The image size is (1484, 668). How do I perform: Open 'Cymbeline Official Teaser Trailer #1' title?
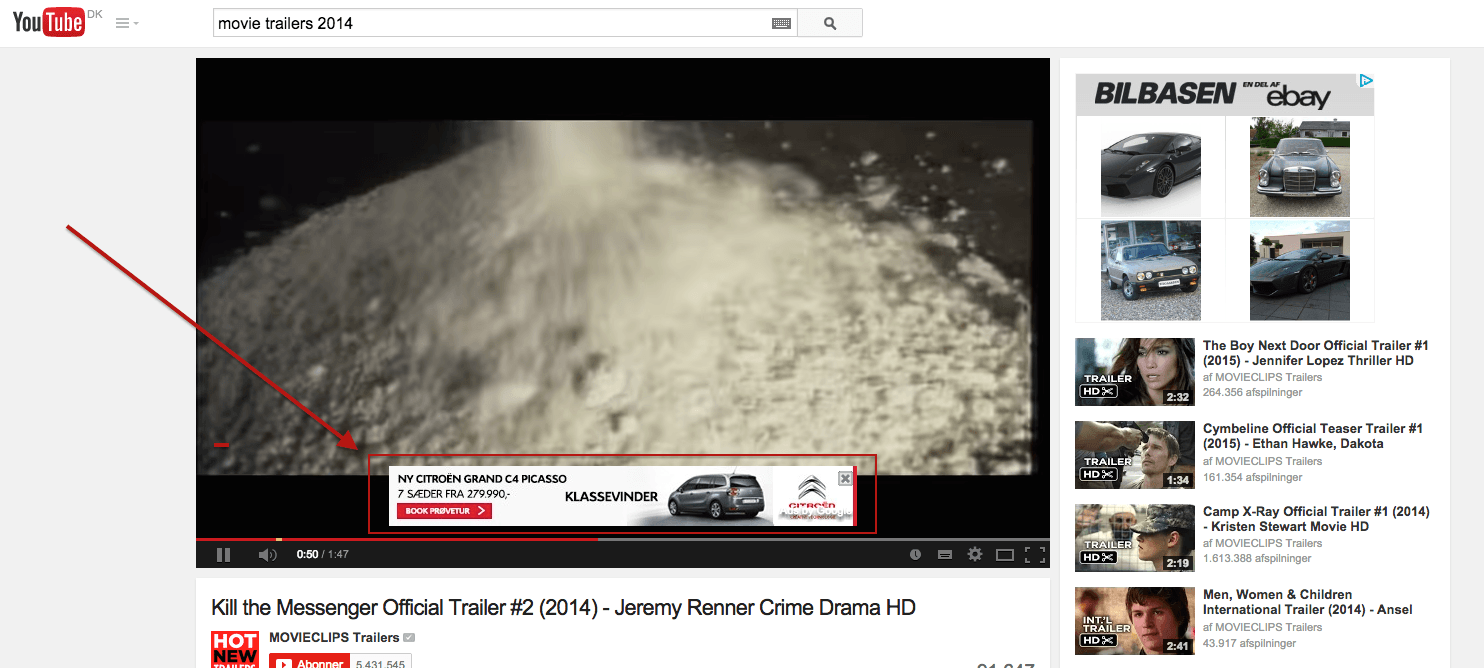pyautogui.click(x=1313, y=436)
